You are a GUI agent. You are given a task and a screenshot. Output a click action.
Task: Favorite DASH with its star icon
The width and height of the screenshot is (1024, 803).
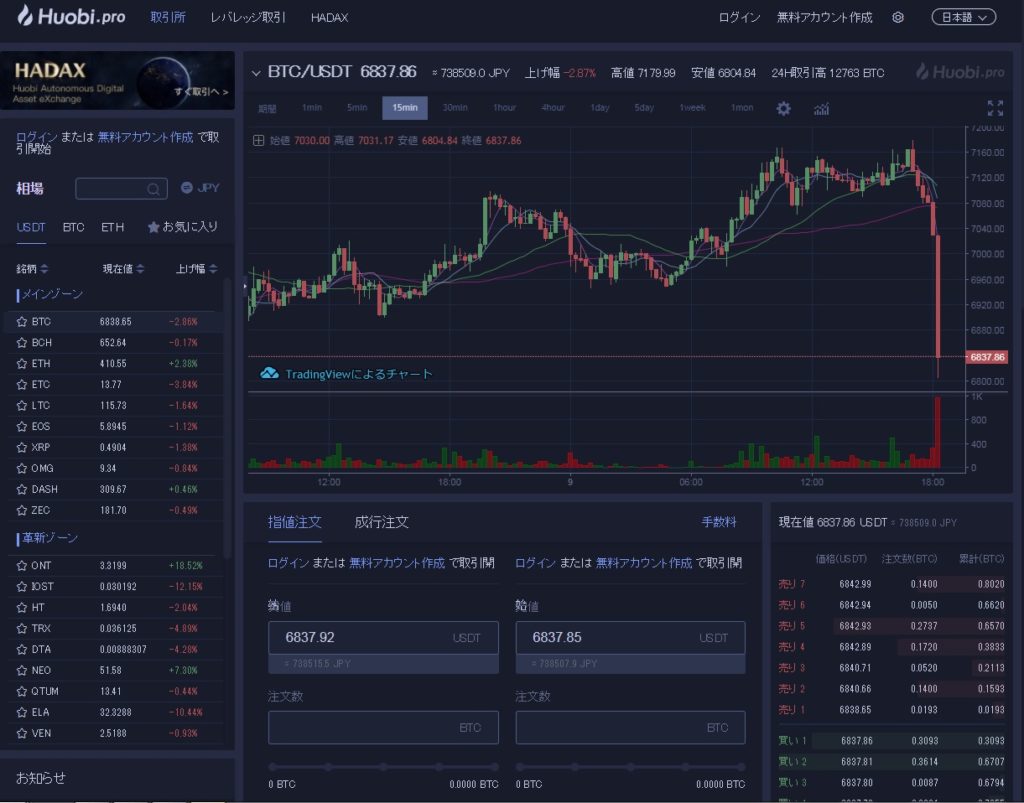tap(22, 489)
